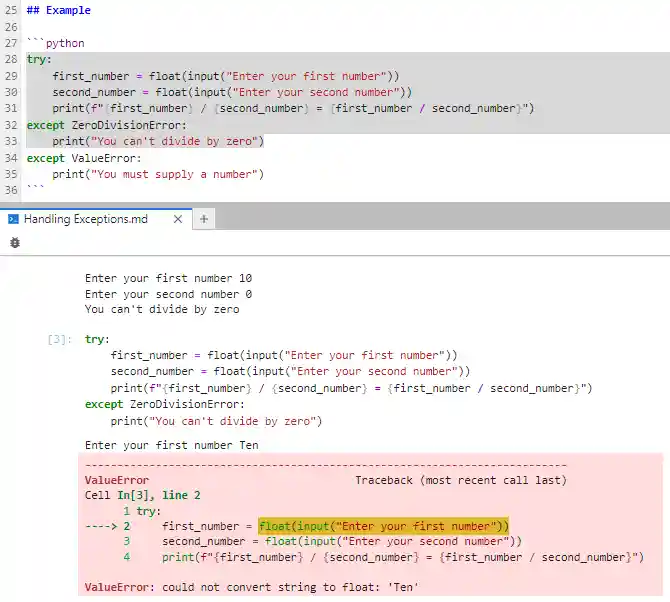Click the '```python' code fence line

pos(56,43)
